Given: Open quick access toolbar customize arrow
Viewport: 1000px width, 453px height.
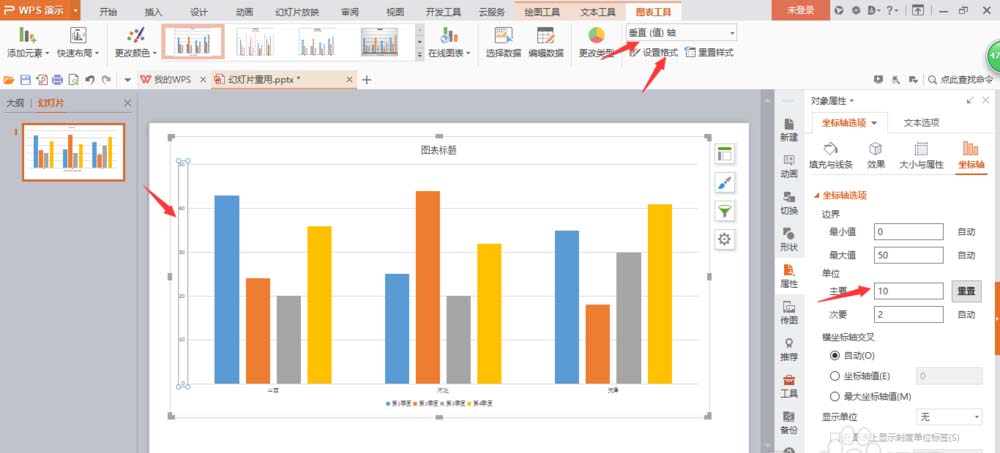Looking at the screenshot, I should [128, 80].
